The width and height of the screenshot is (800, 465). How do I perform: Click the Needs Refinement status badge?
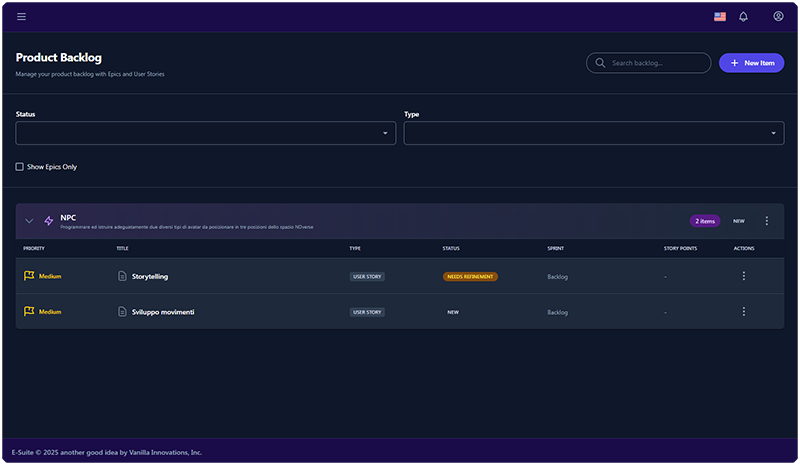click(470, 276)
